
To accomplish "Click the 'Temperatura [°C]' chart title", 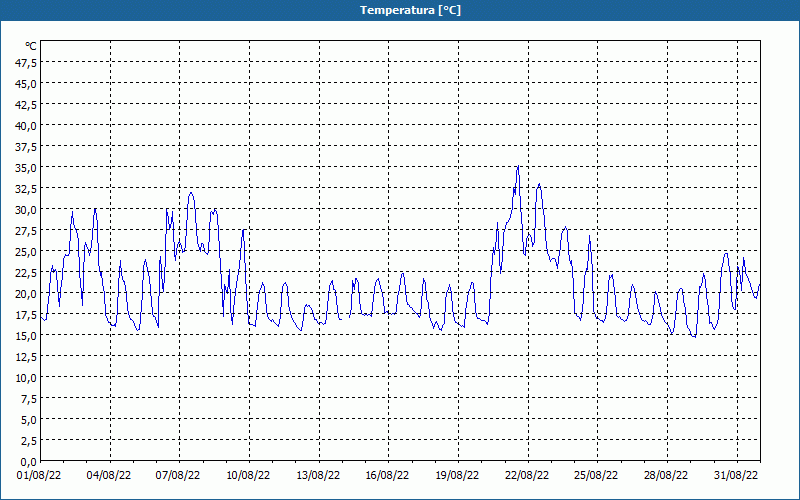I will coord(410,10).
